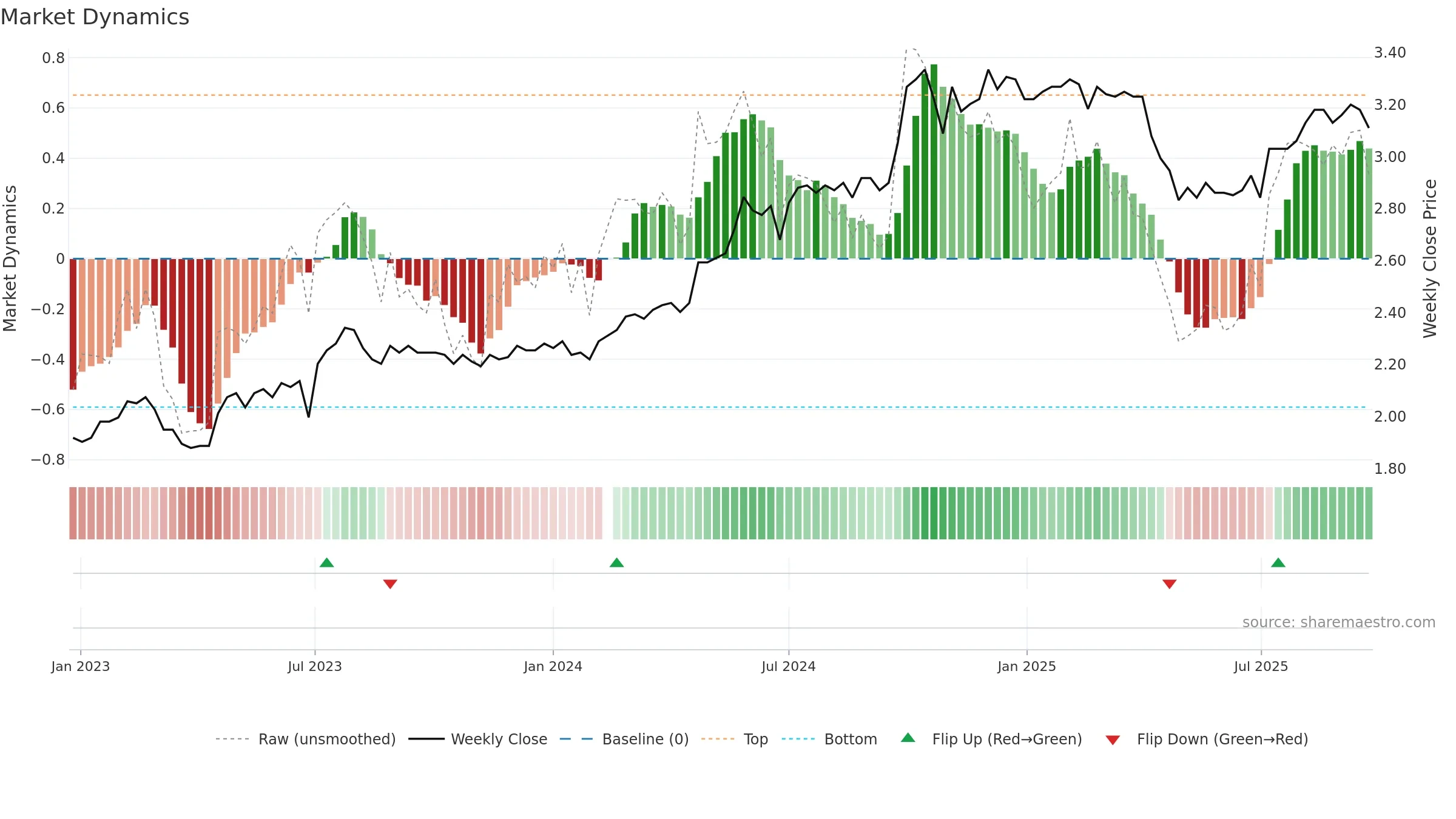This screenshot has width=1456, height=819.
Task: Toggle the Bottom legend entry
Action: (830, 739)
